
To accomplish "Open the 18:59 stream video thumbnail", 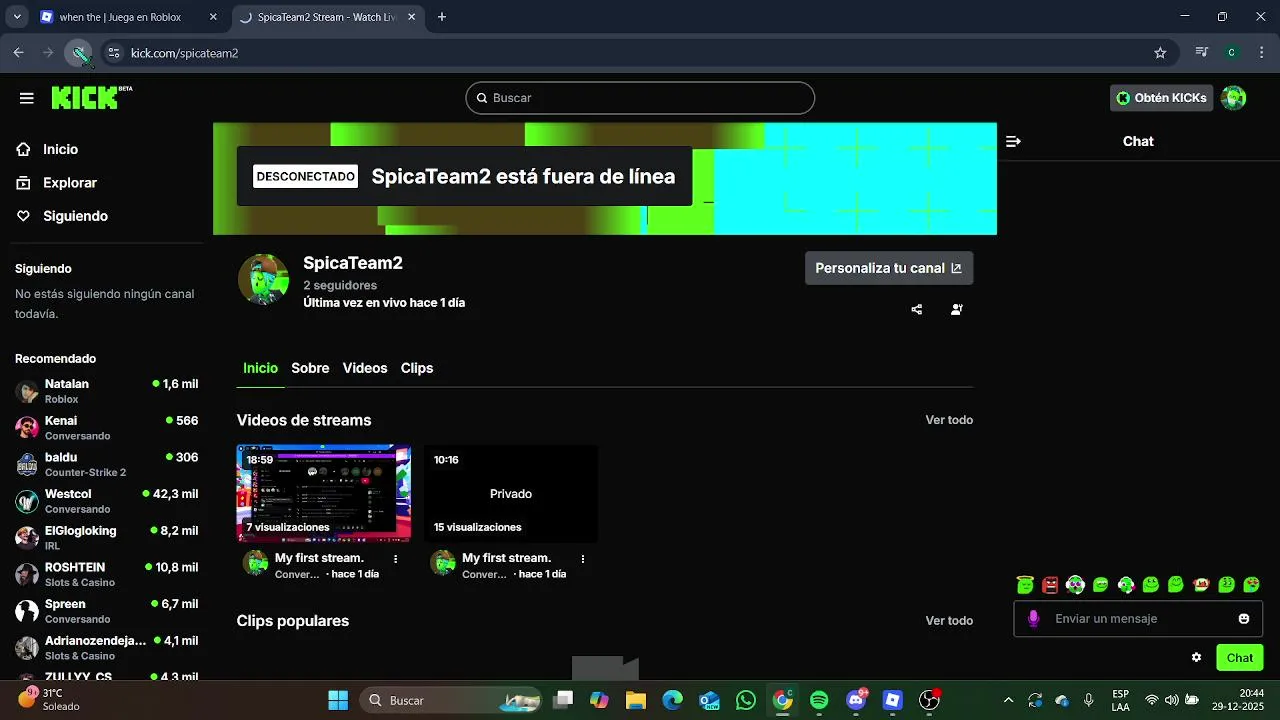I will [x=324, y=494].
